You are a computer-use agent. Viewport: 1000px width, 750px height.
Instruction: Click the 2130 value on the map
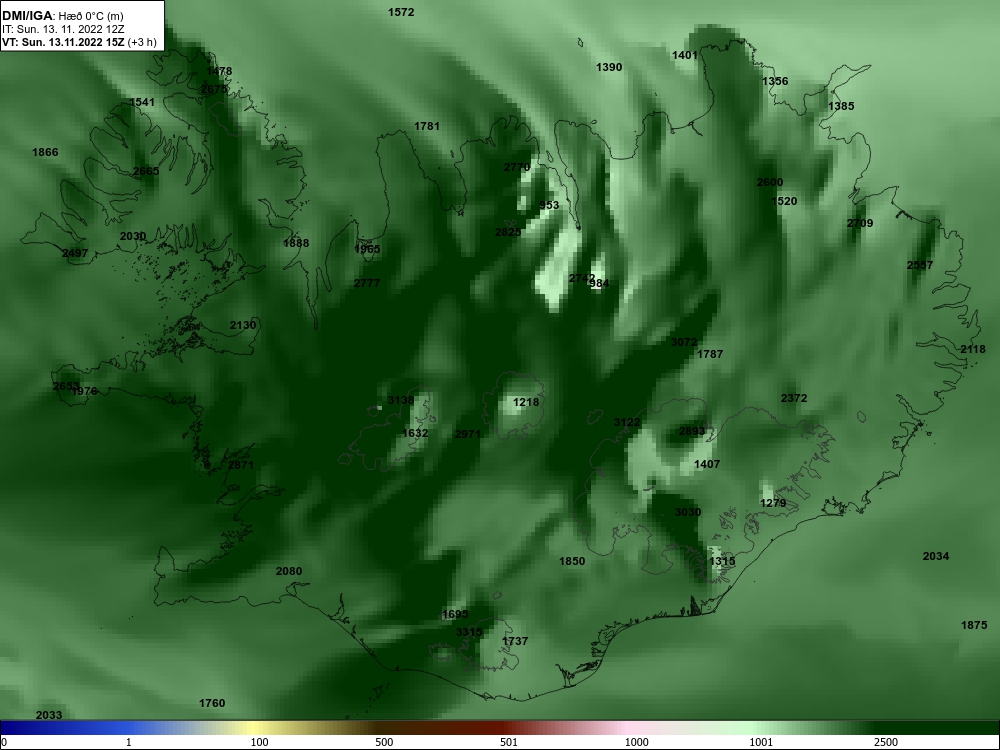[243, 325]
